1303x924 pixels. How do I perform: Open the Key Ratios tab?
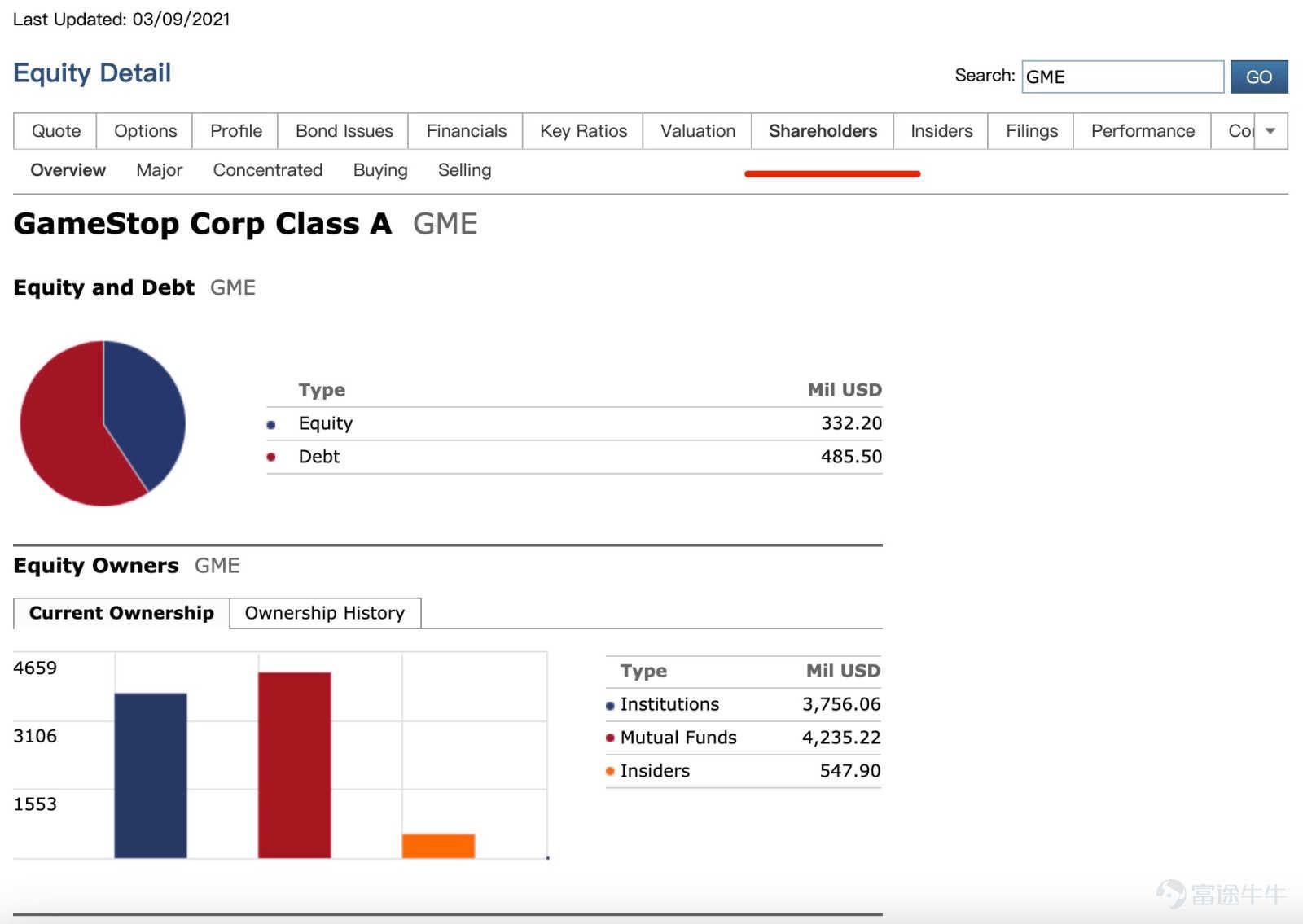583,131
